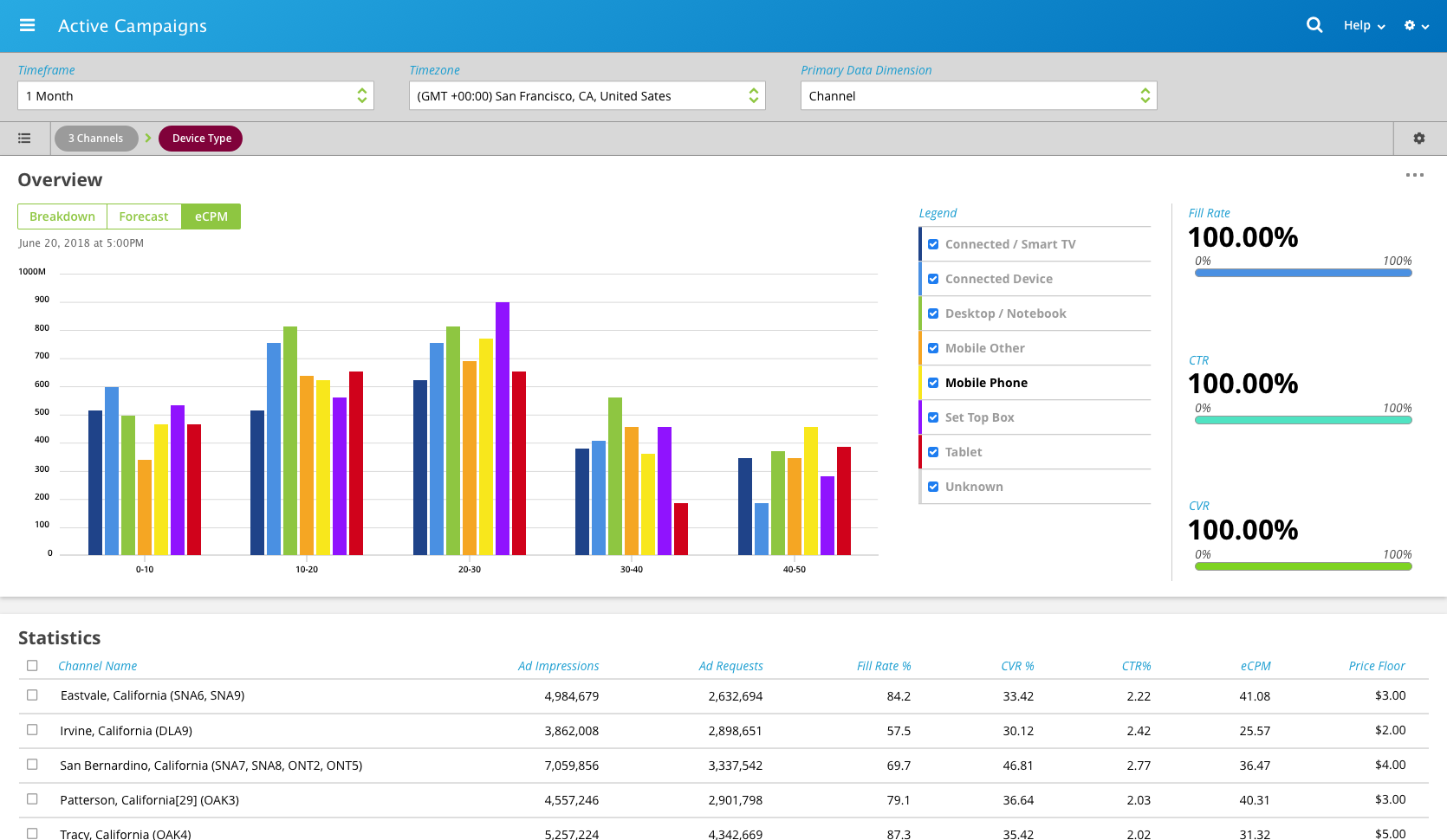Select the Eastvale, California row checkbox
Image resolution: width=1447 pixels, height=840 pixels.
[x=32, y=695]
